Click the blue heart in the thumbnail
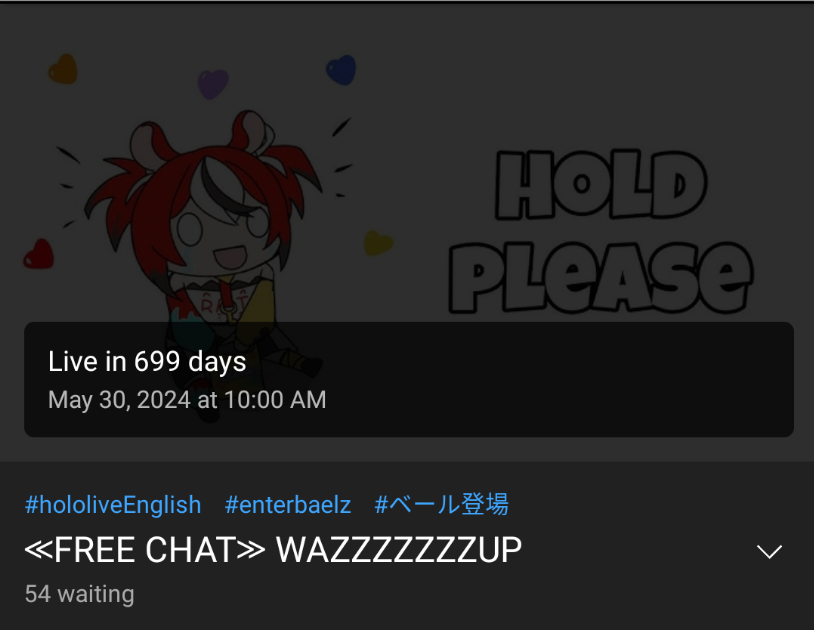Viewport: 814px width, 630px height. point(341,70)
